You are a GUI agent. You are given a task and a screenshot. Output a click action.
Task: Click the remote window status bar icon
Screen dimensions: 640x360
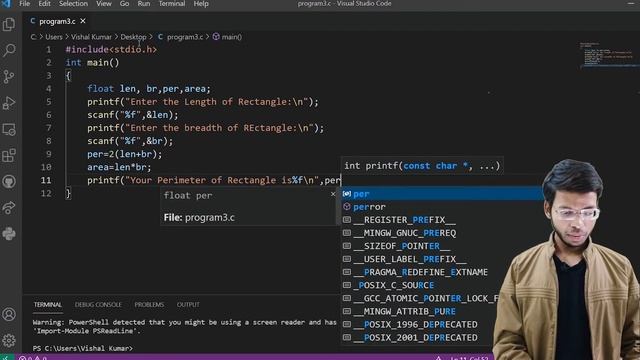click(7, 358)
